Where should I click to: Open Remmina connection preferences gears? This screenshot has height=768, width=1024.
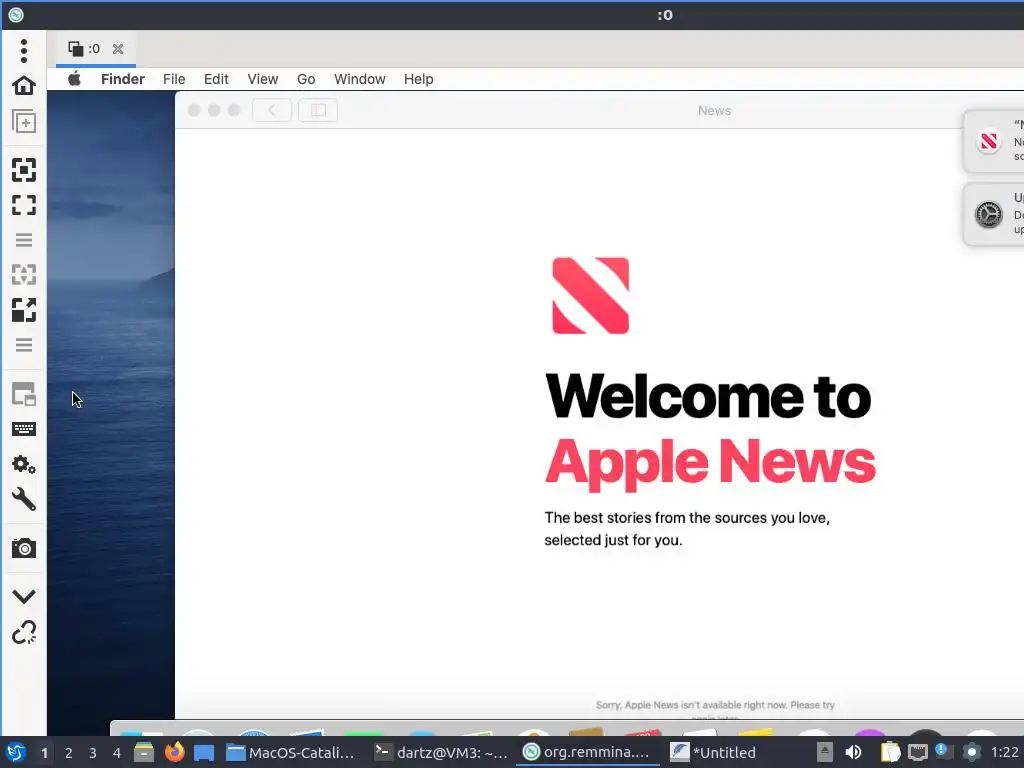coord(24,464)
